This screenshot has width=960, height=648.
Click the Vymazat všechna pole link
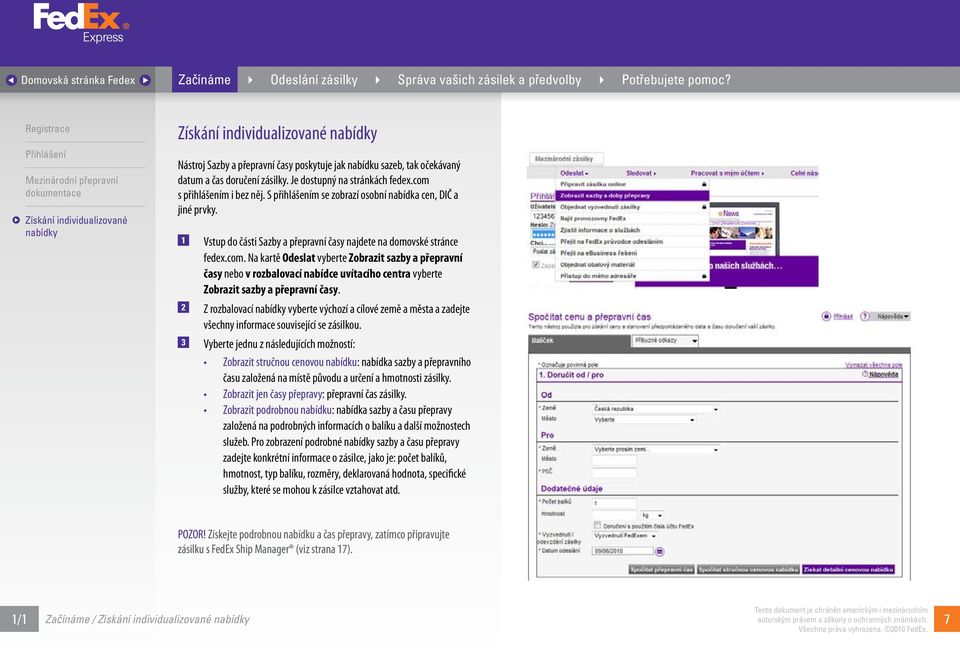(x=874, y=364)
